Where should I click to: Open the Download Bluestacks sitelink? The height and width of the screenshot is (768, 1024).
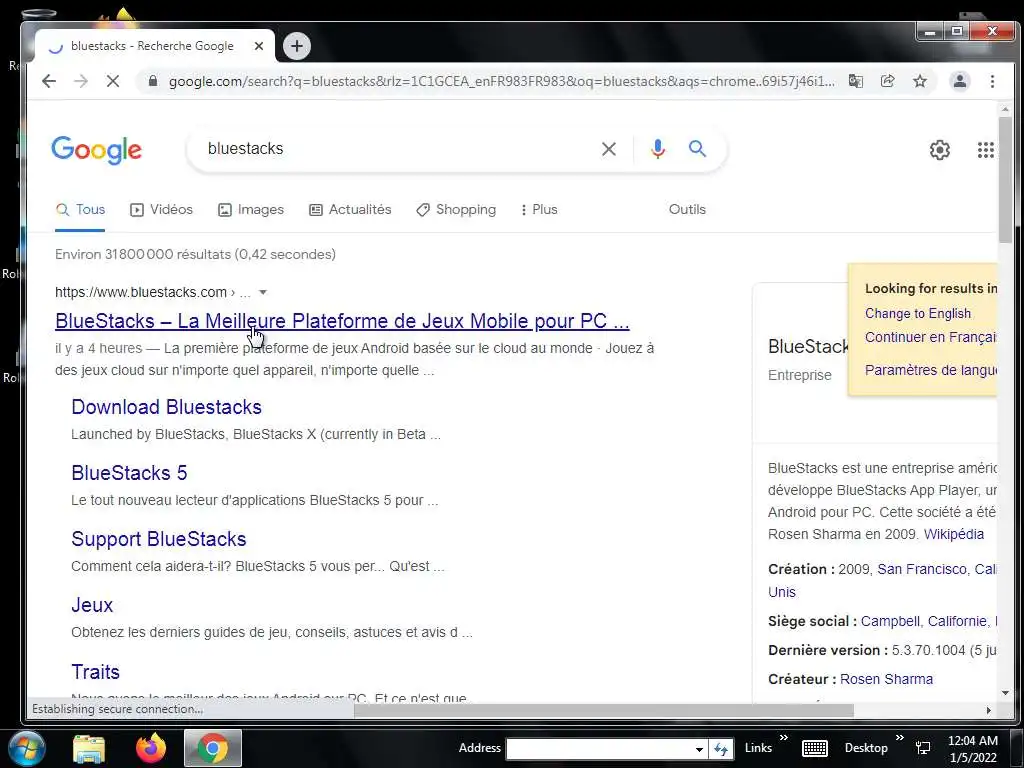coord(167,407)
